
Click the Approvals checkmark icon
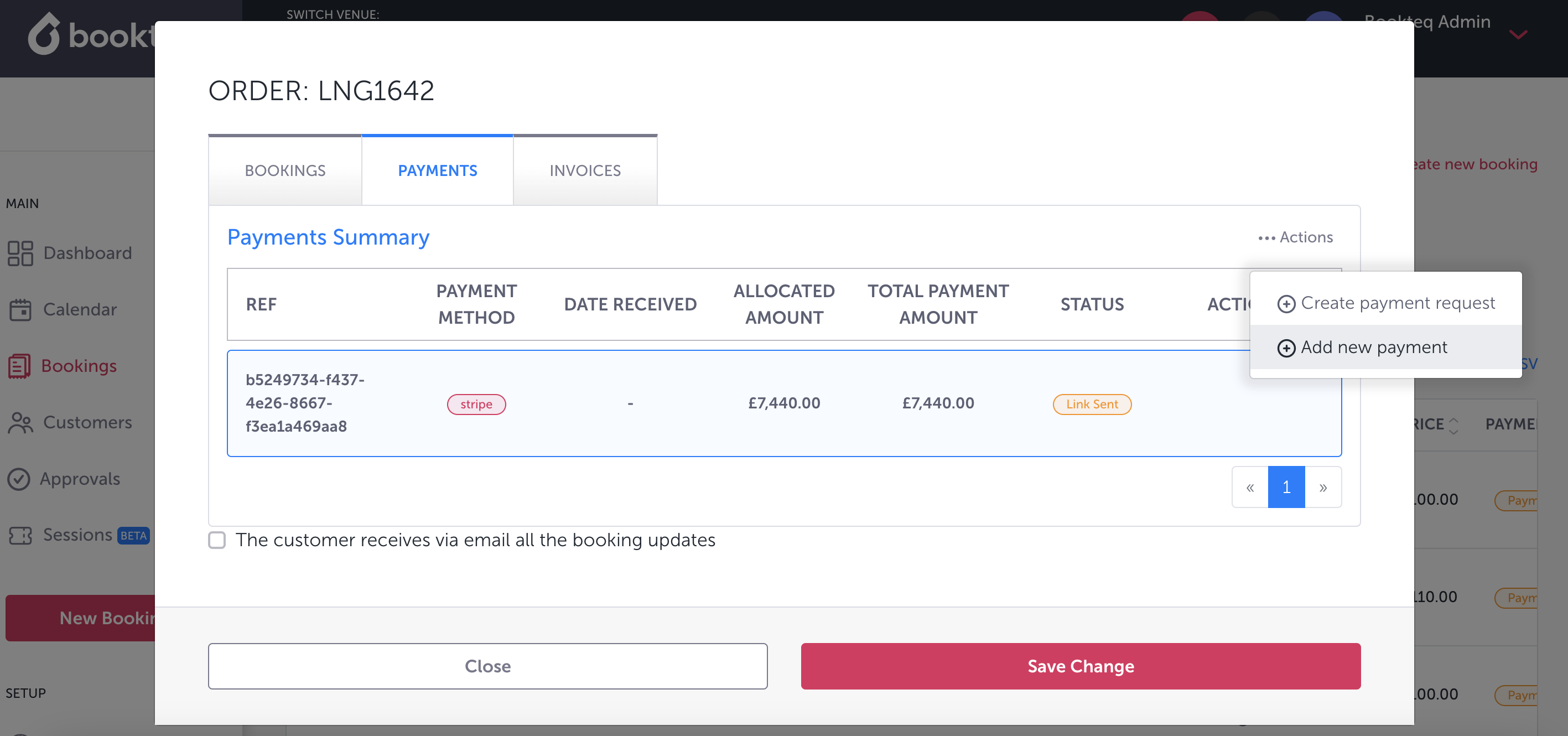click(19, 479)
